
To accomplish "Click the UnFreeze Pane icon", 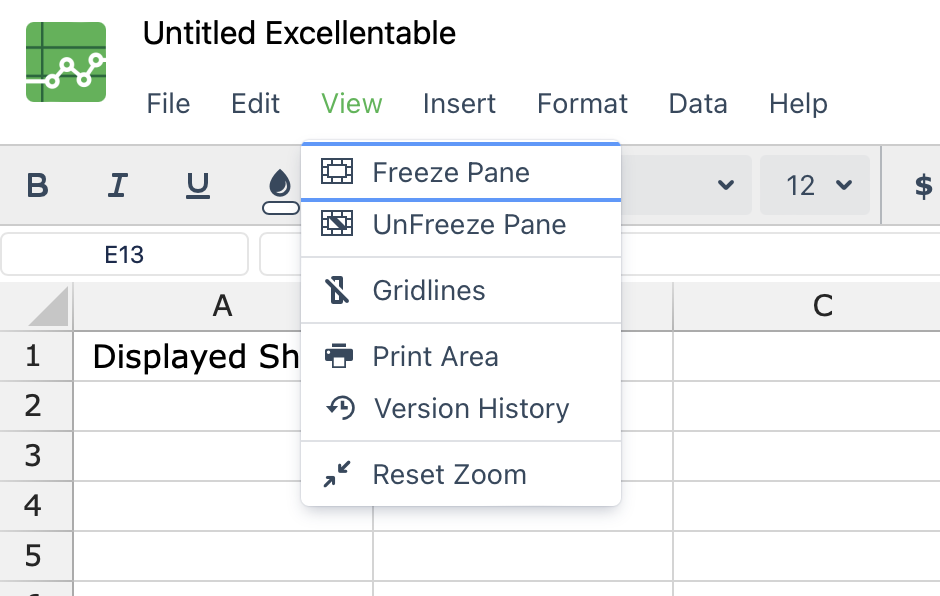I will pos(337,224).
